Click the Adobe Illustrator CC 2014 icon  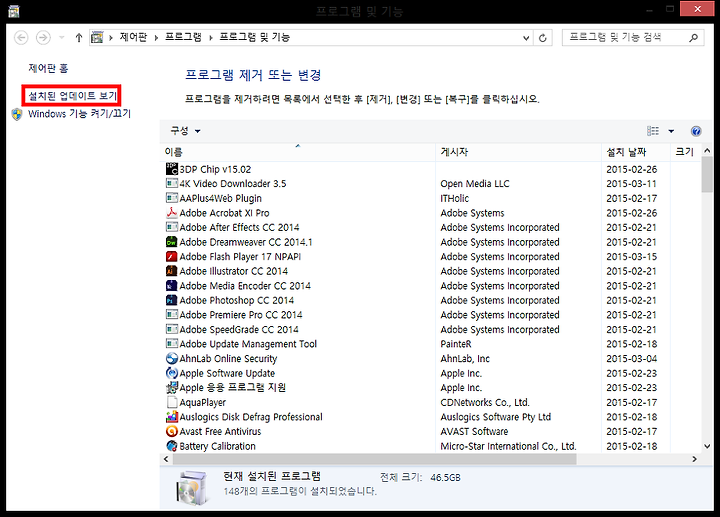(172, 271)
